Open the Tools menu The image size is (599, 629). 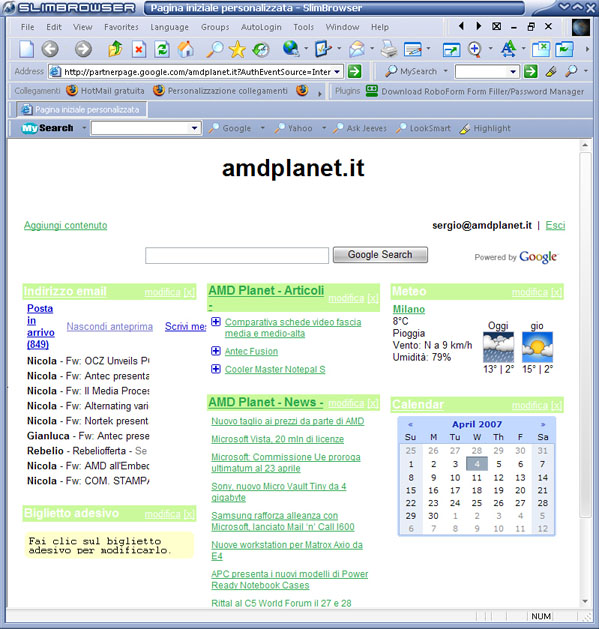pyautogui.click(x=303, y=27)
